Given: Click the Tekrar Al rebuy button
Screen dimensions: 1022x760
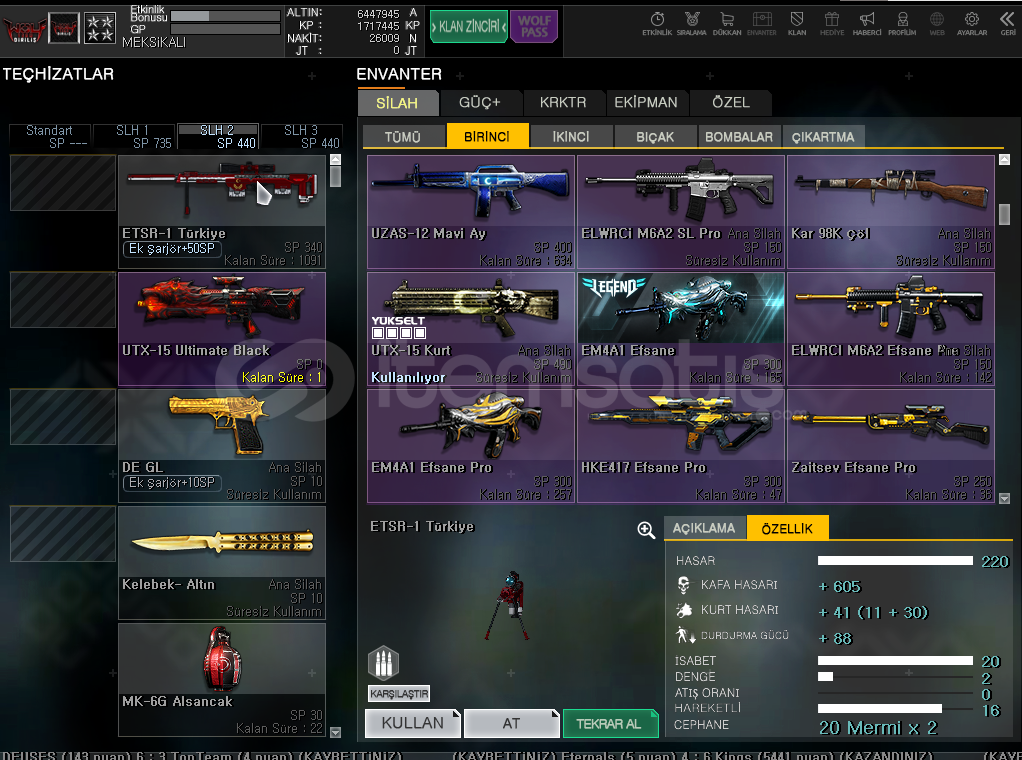Looking at the screenshot, I should (610, 723).
